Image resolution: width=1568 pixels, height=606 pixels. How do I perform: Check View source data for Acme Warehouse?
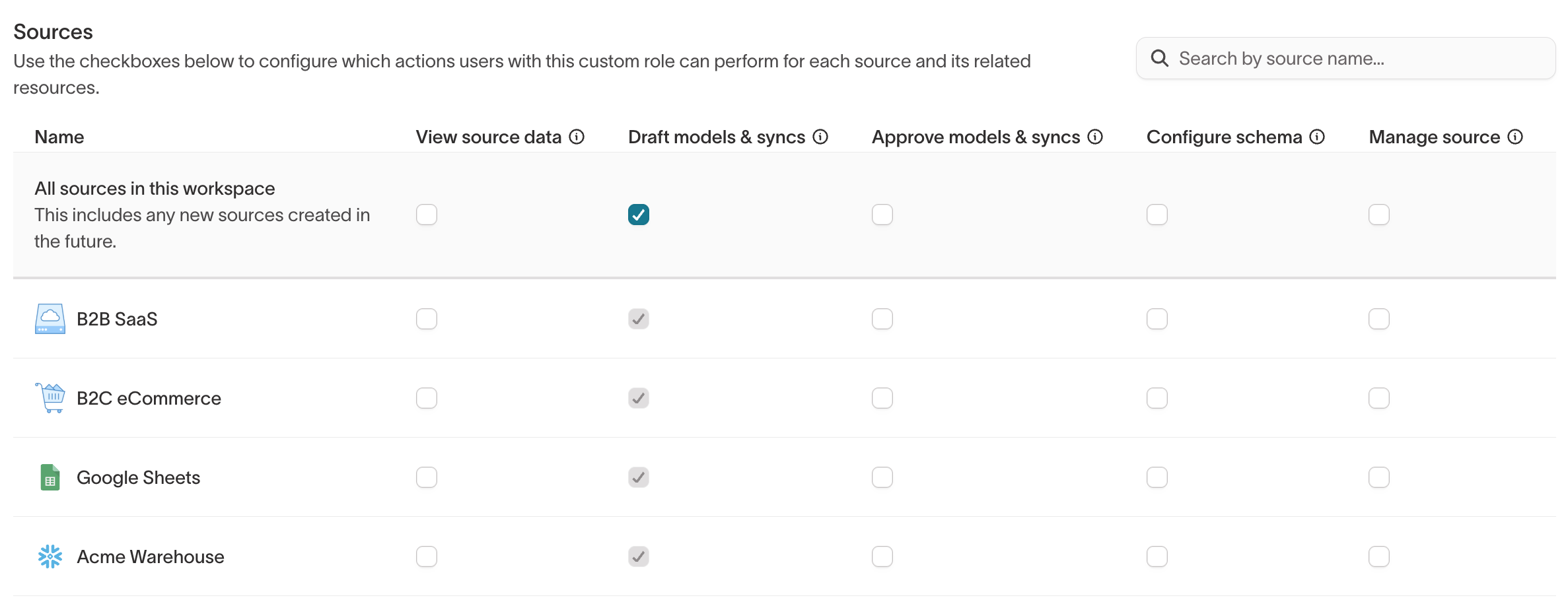pyautogui.click(x=427, y=556)
